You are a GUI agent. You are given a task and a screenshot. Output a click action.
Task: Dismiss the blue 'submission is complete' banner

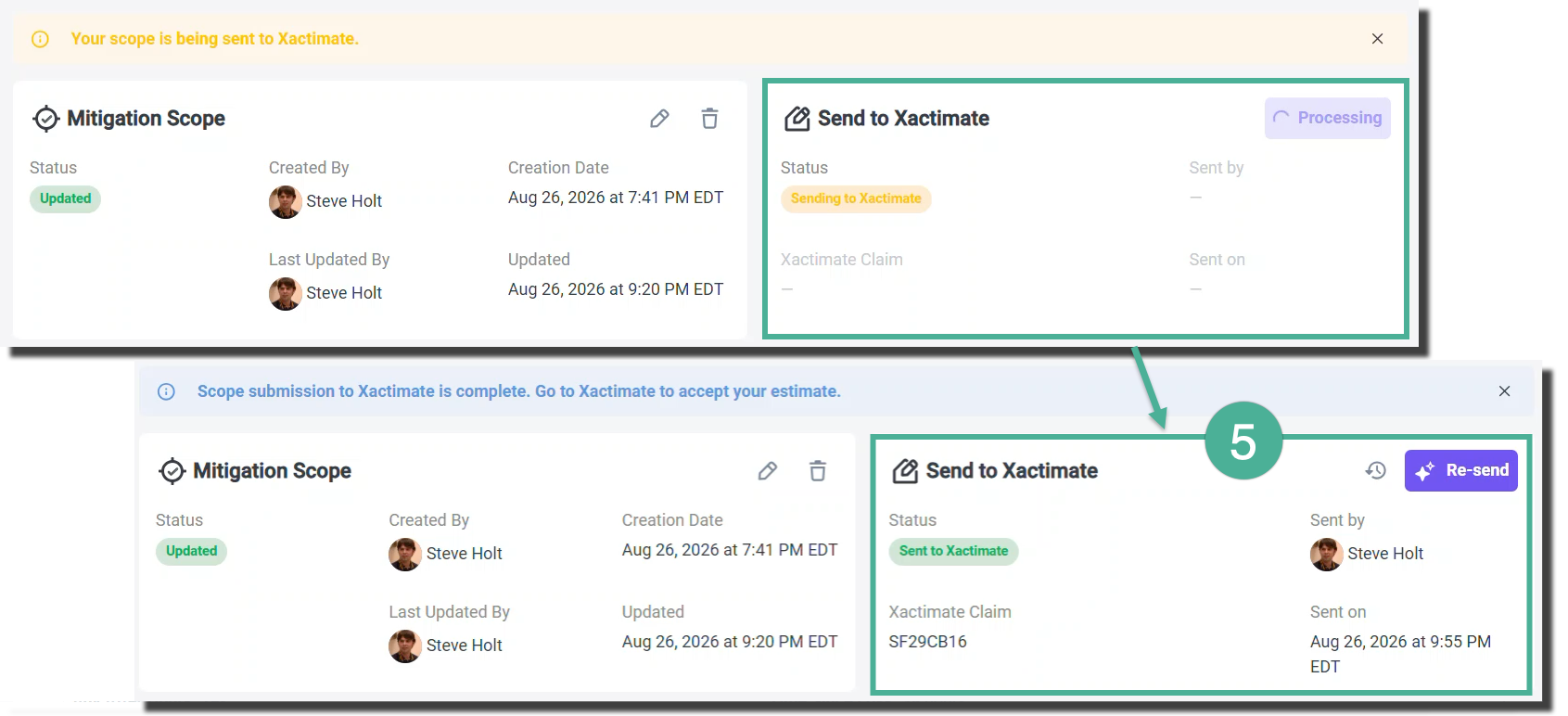click(x=1504, y=391)
